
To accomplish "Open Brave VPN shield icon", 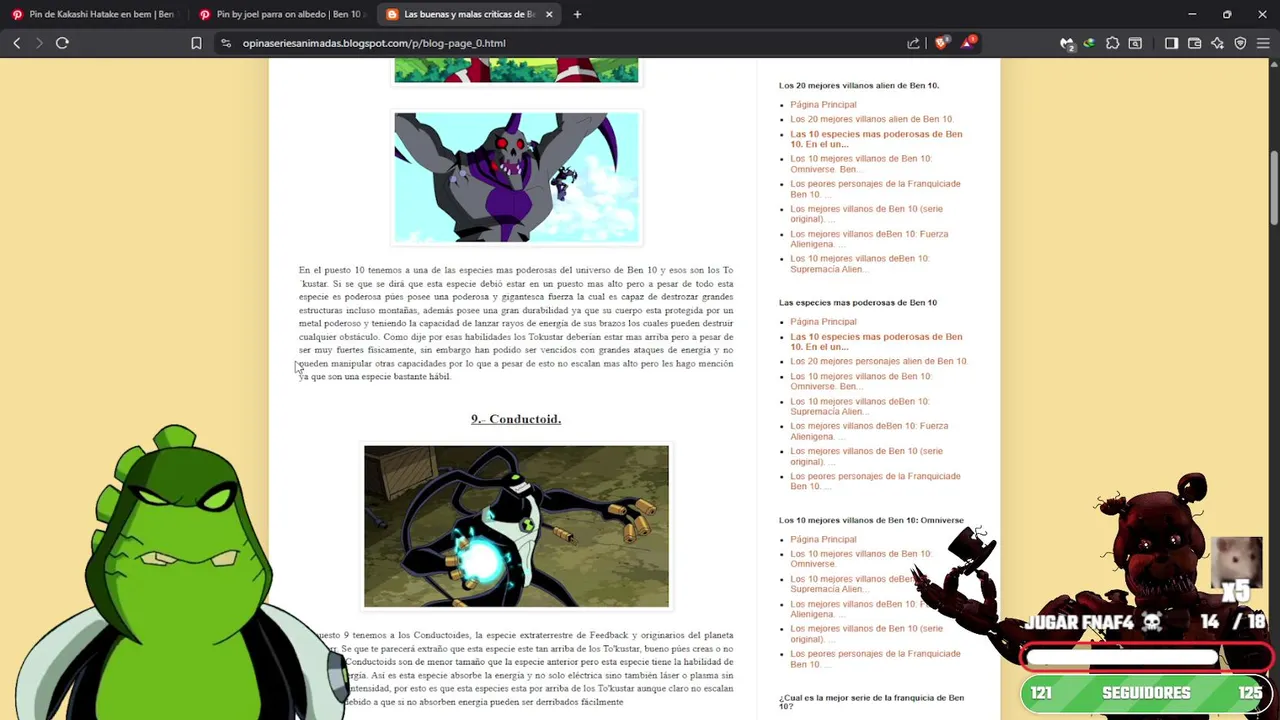I will click(x=1240, y=43).
